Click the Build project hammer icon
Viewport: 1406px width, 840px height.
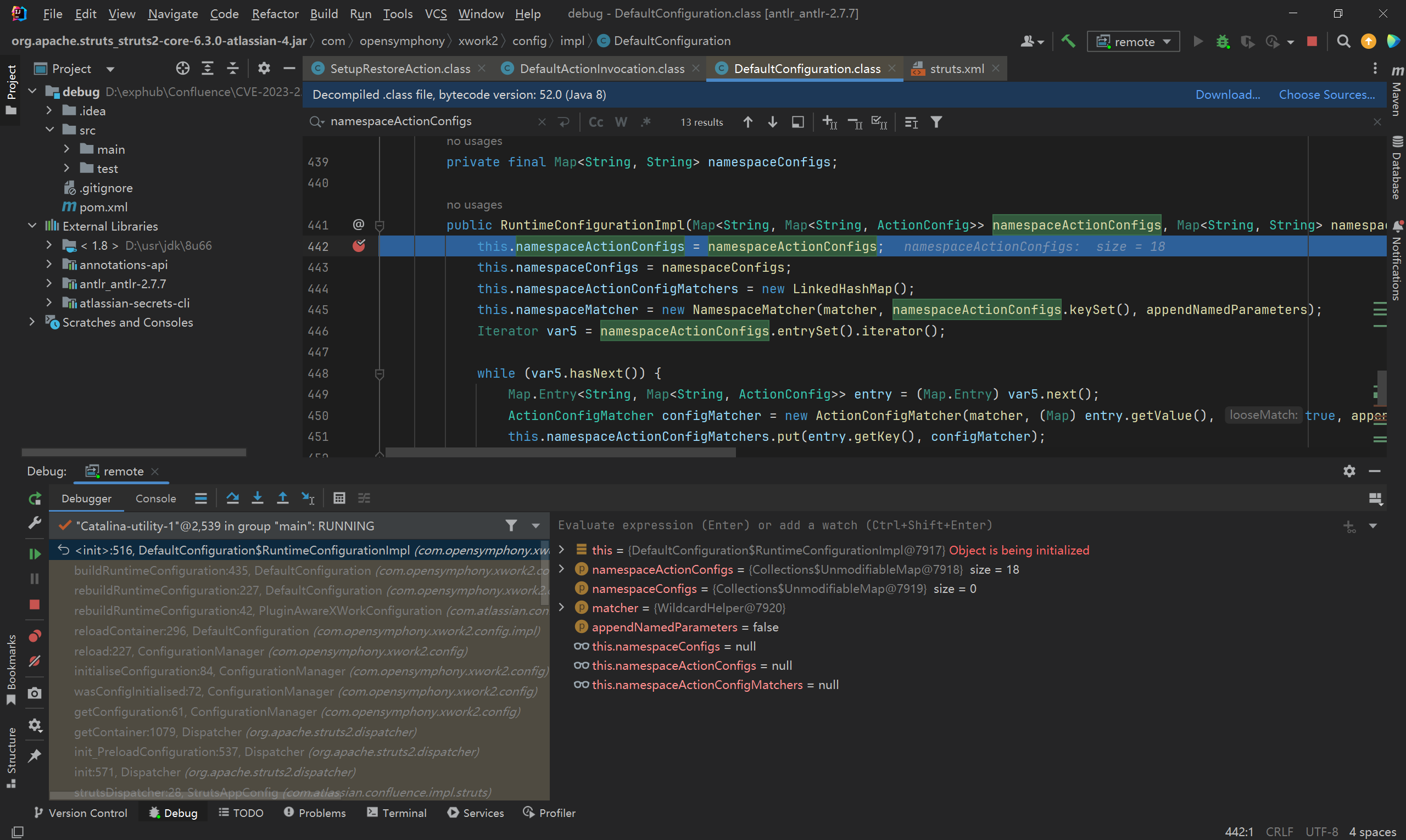point(1068,41)
